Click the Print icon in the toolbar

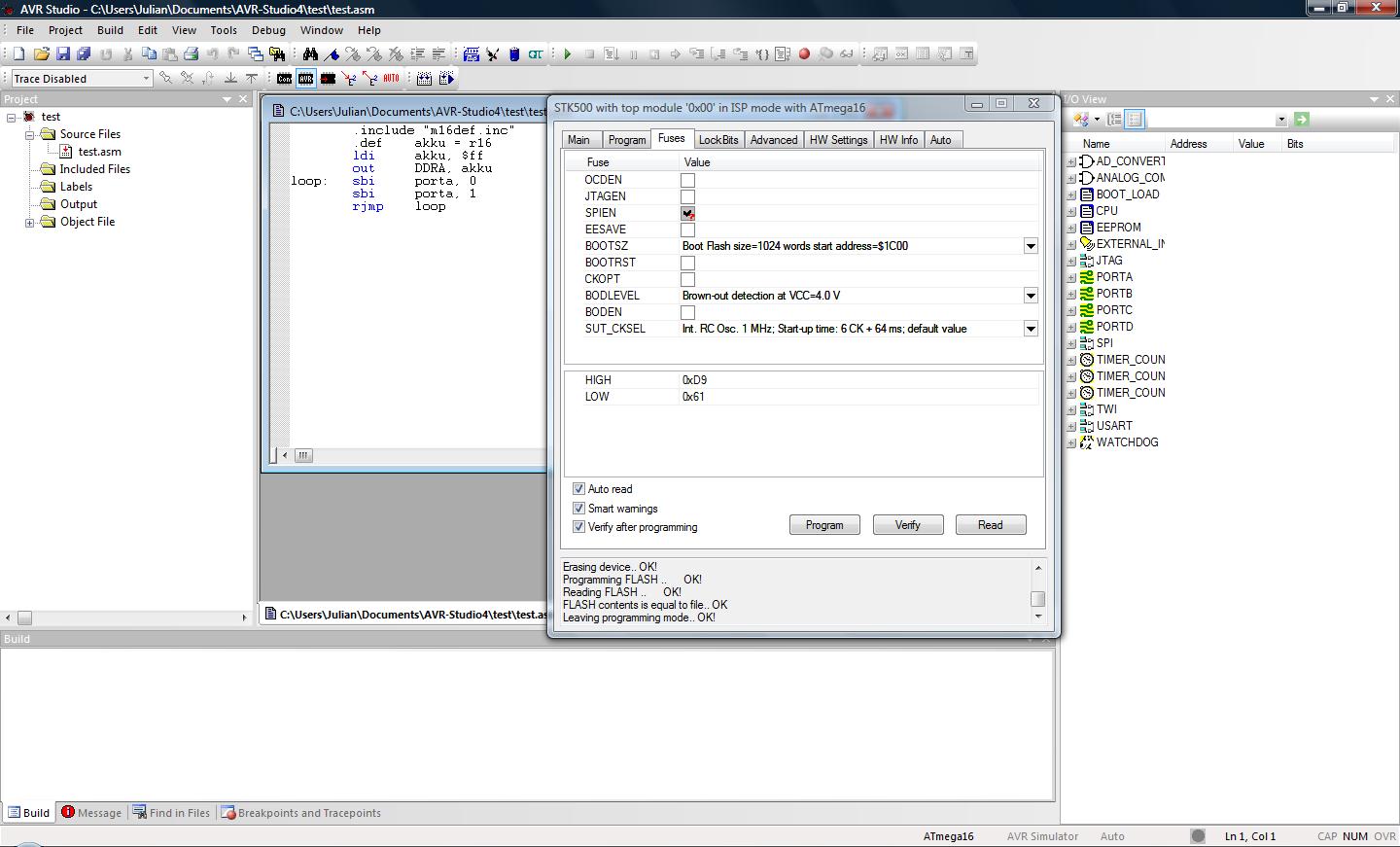[192, 54]
